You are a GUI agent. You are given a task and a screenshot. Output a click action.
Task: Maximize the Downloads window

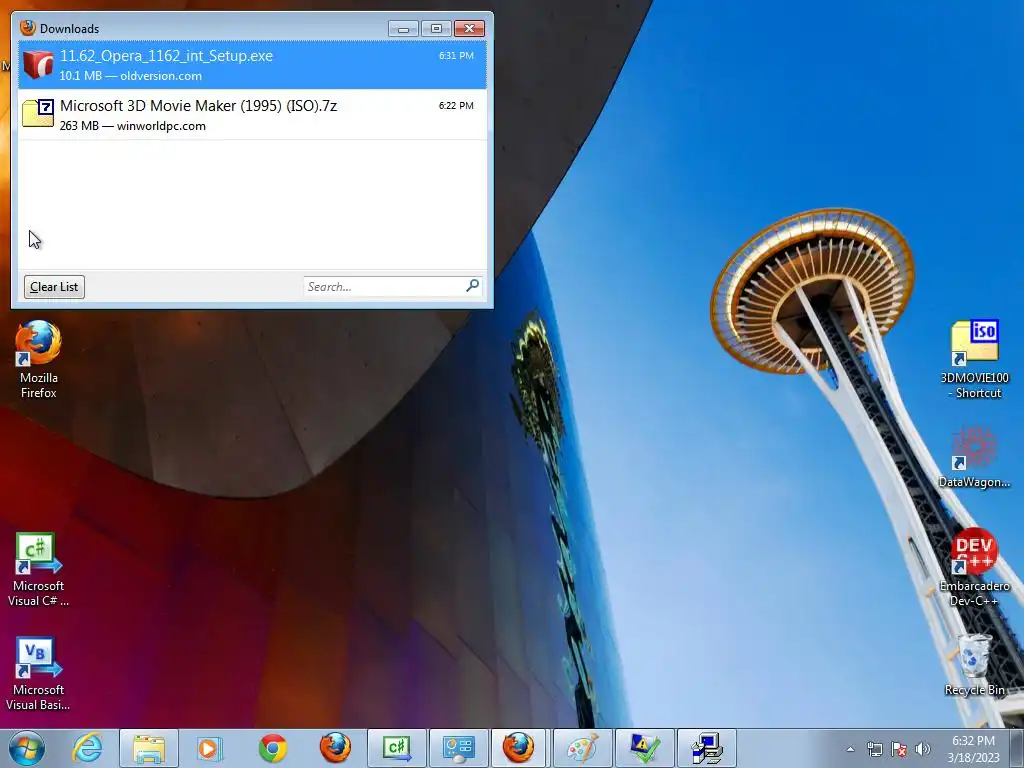436,29
